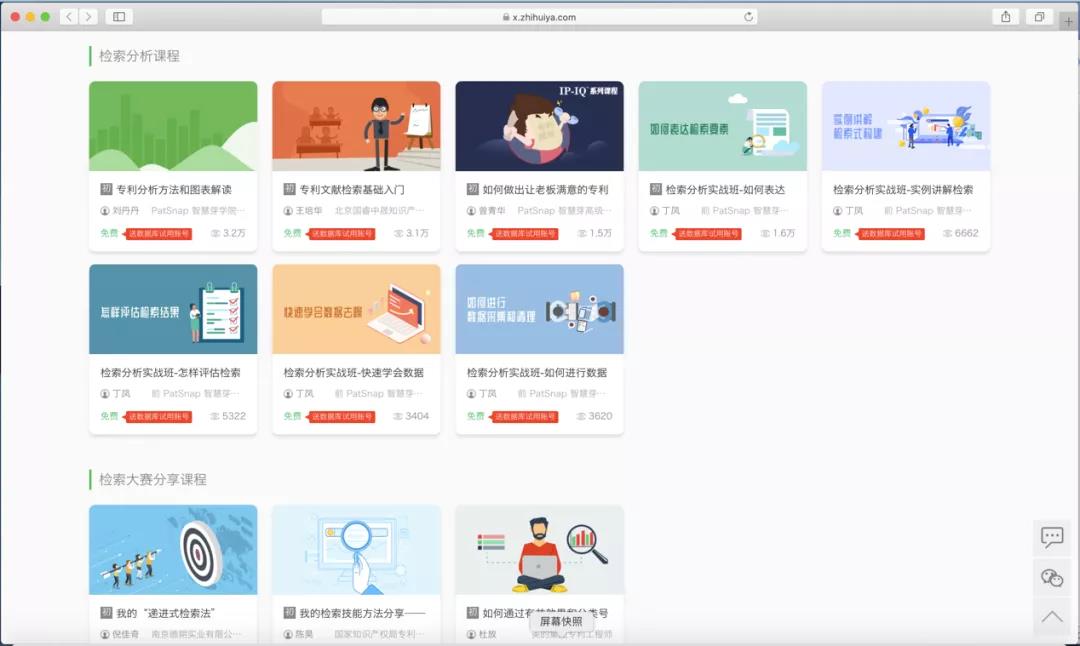Screen dimensions: 1080x646
Task: Open the WeChat floating icon
Action: (1052, 577)
